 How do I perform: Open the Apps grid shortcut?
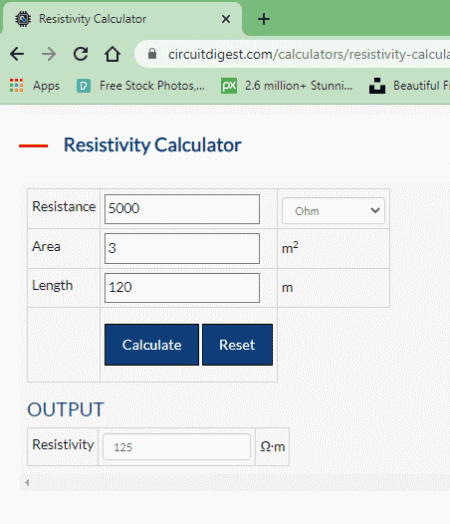pos(35,86)
